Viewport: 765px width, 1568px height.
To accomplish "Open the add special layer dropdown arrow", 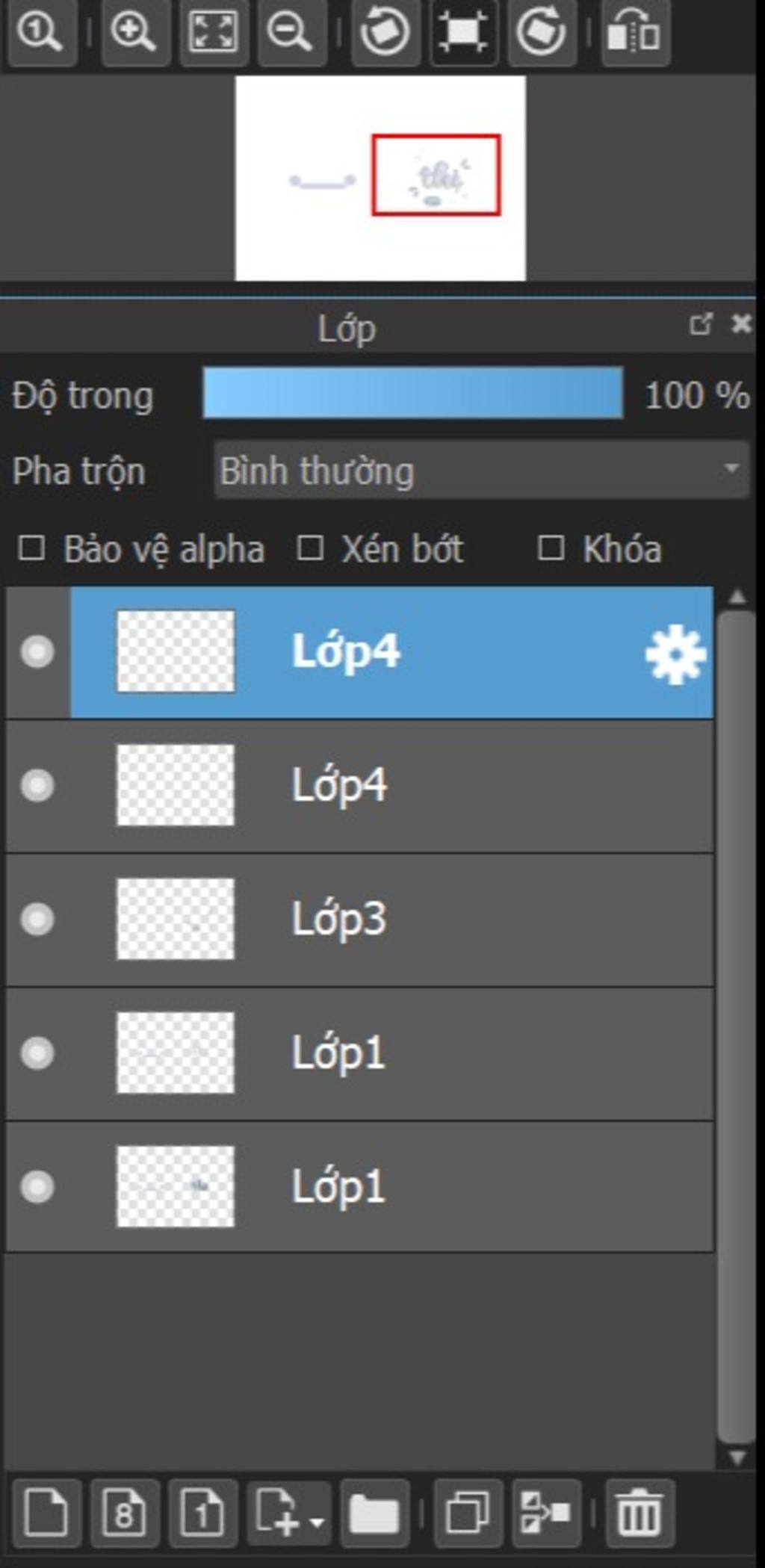I will click(x=317, y=1522).
